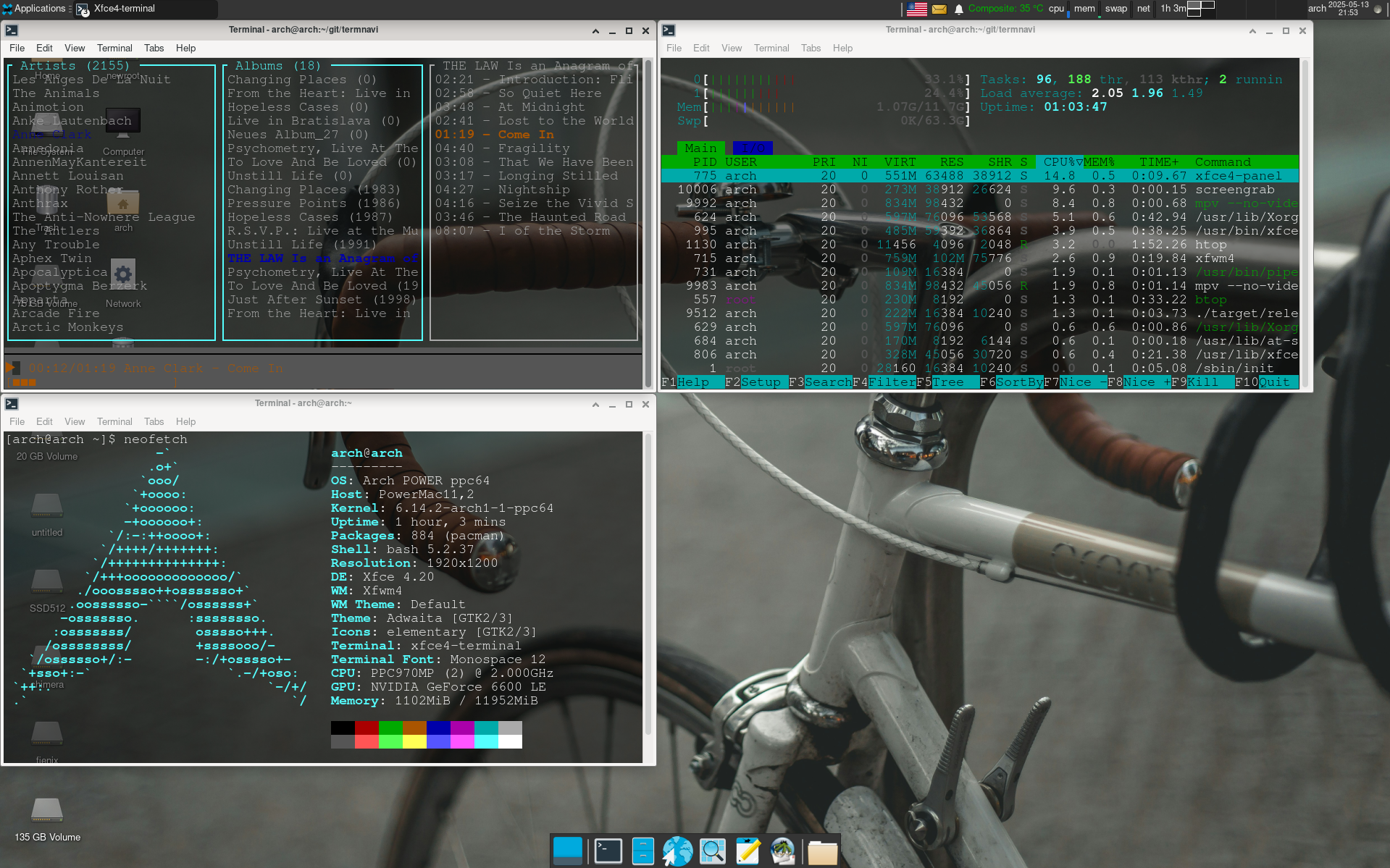The width and height of the screenshot is (1390, 868).
Task: Open View menu in neofetch terminal
Action: 75,421
